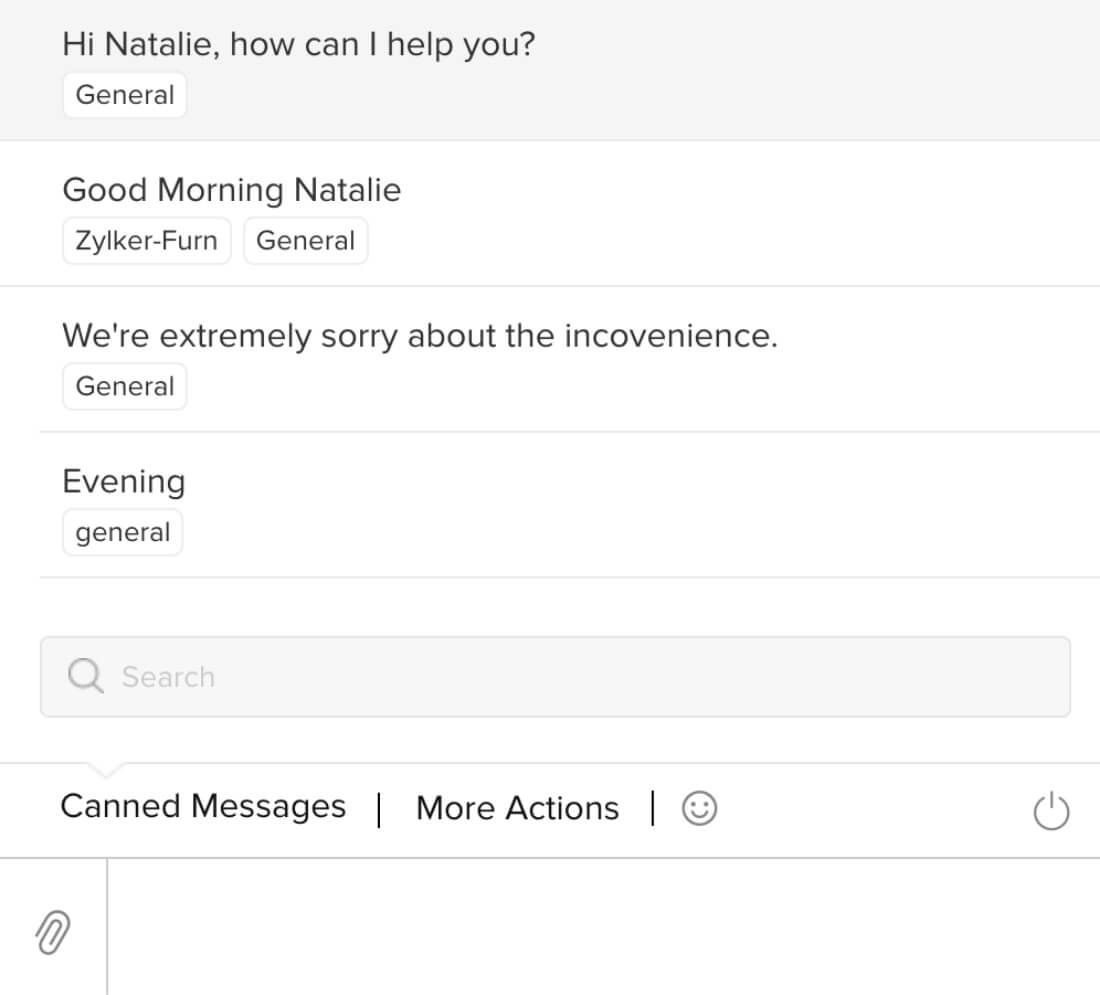Click lowercase general tag under Evening
Image resolution: width=1100 pixels, height=995 pixels.
123,533
